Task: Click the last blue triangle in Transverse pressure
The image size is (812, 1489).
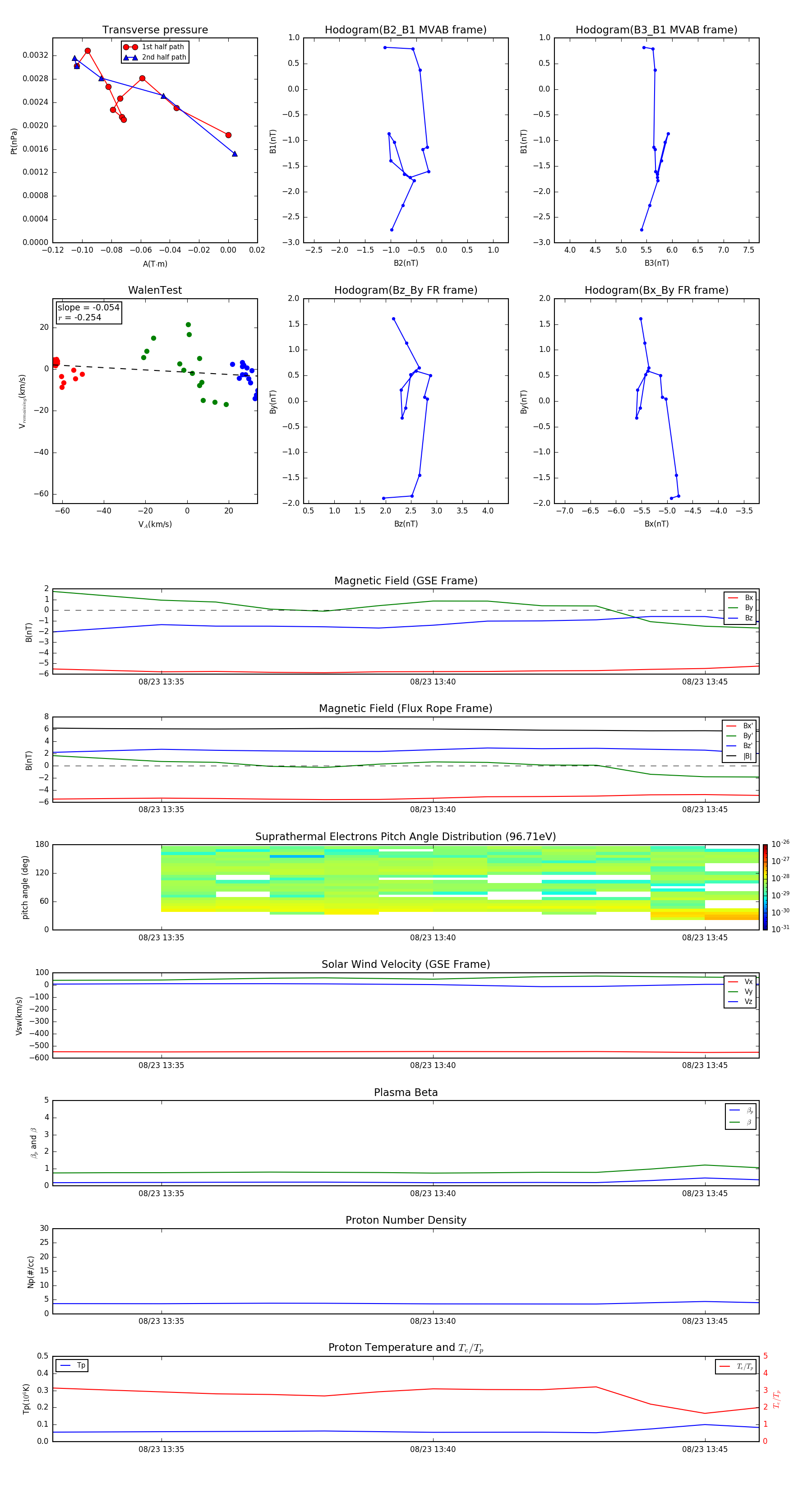Action: (235, 154)
